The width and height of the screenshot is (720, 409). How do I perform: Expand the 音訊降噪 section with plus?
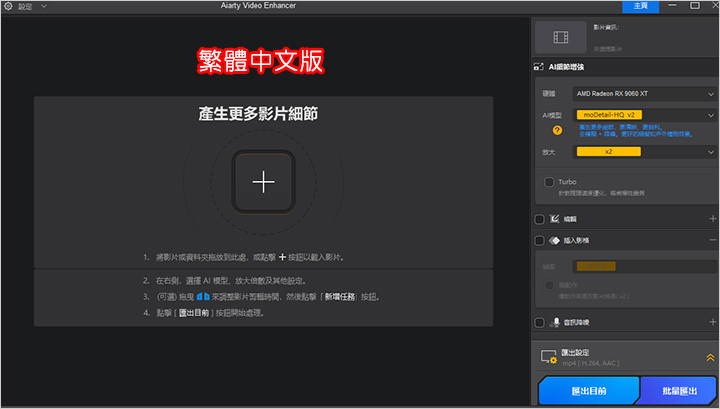(x=713, y=322)
